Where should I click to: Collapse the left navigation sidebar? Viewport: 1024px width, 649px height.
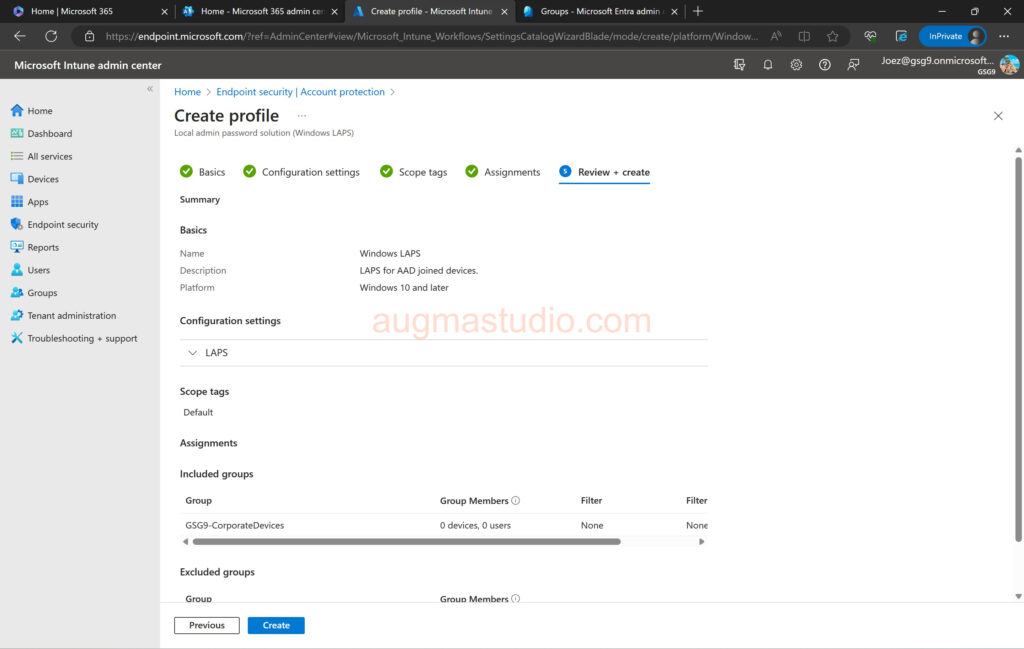tap(150, 89)
